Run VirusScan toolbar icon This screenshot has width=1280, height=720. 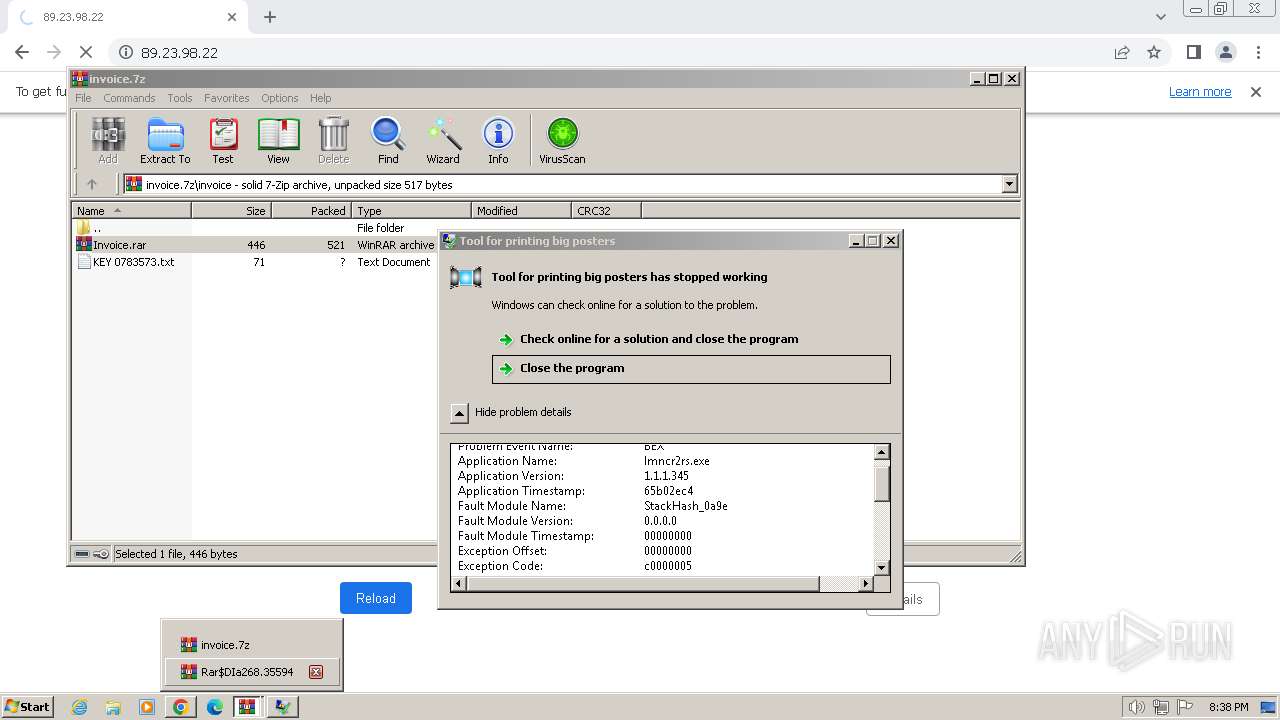click(x=562, y=140)
